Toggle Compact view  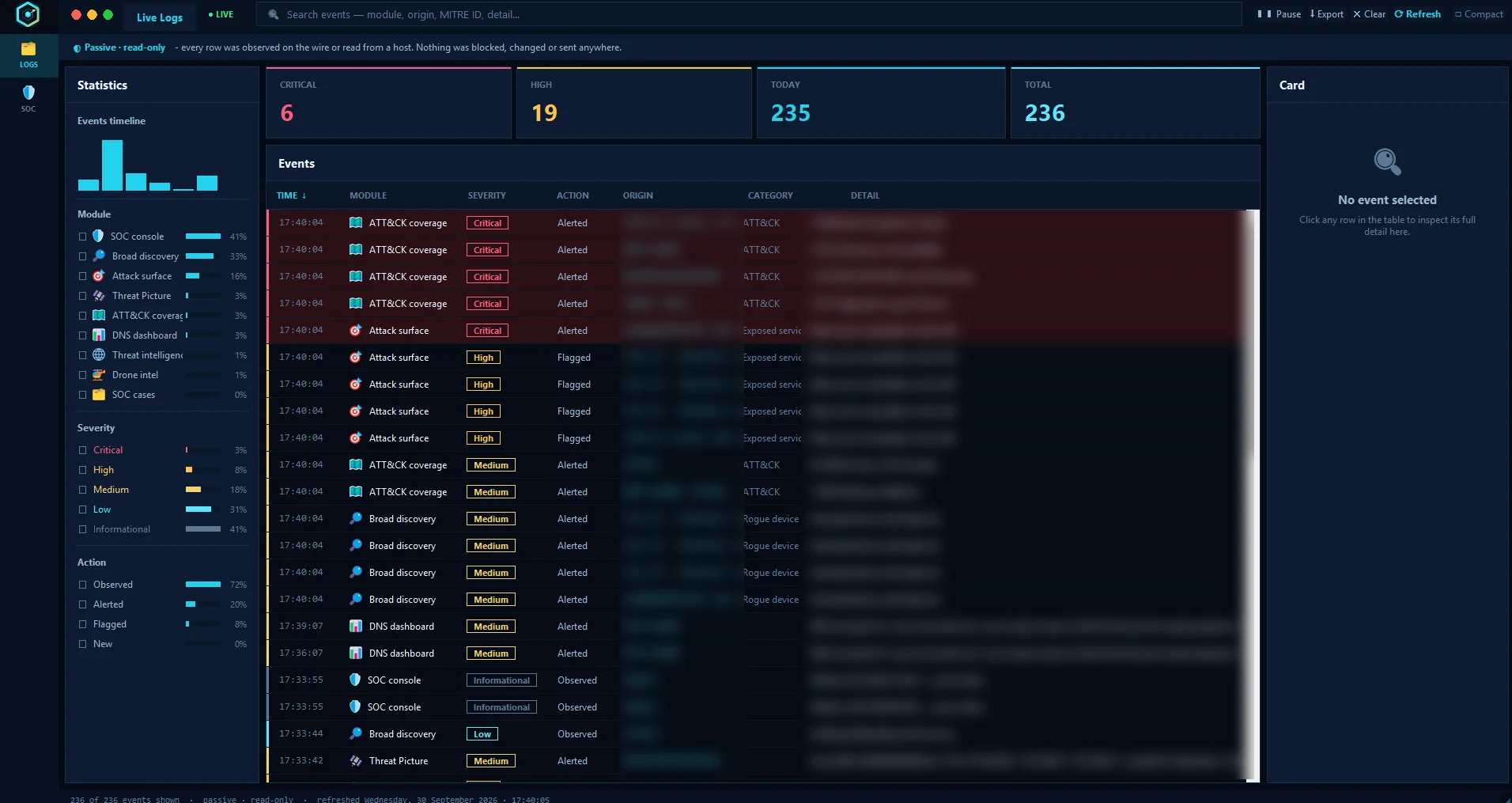coord(1479,14)
